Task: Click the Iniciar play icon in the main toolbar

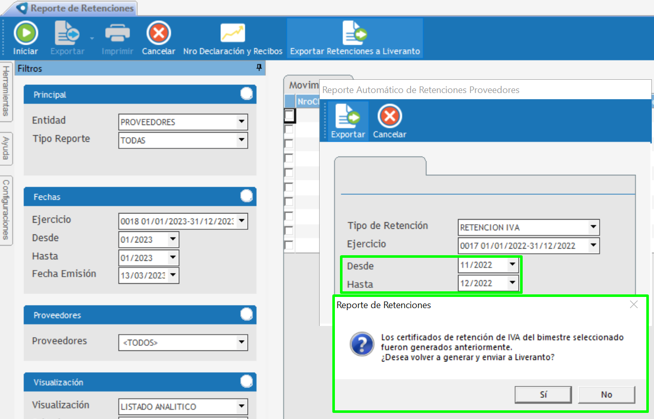Action: click(25, 33)
